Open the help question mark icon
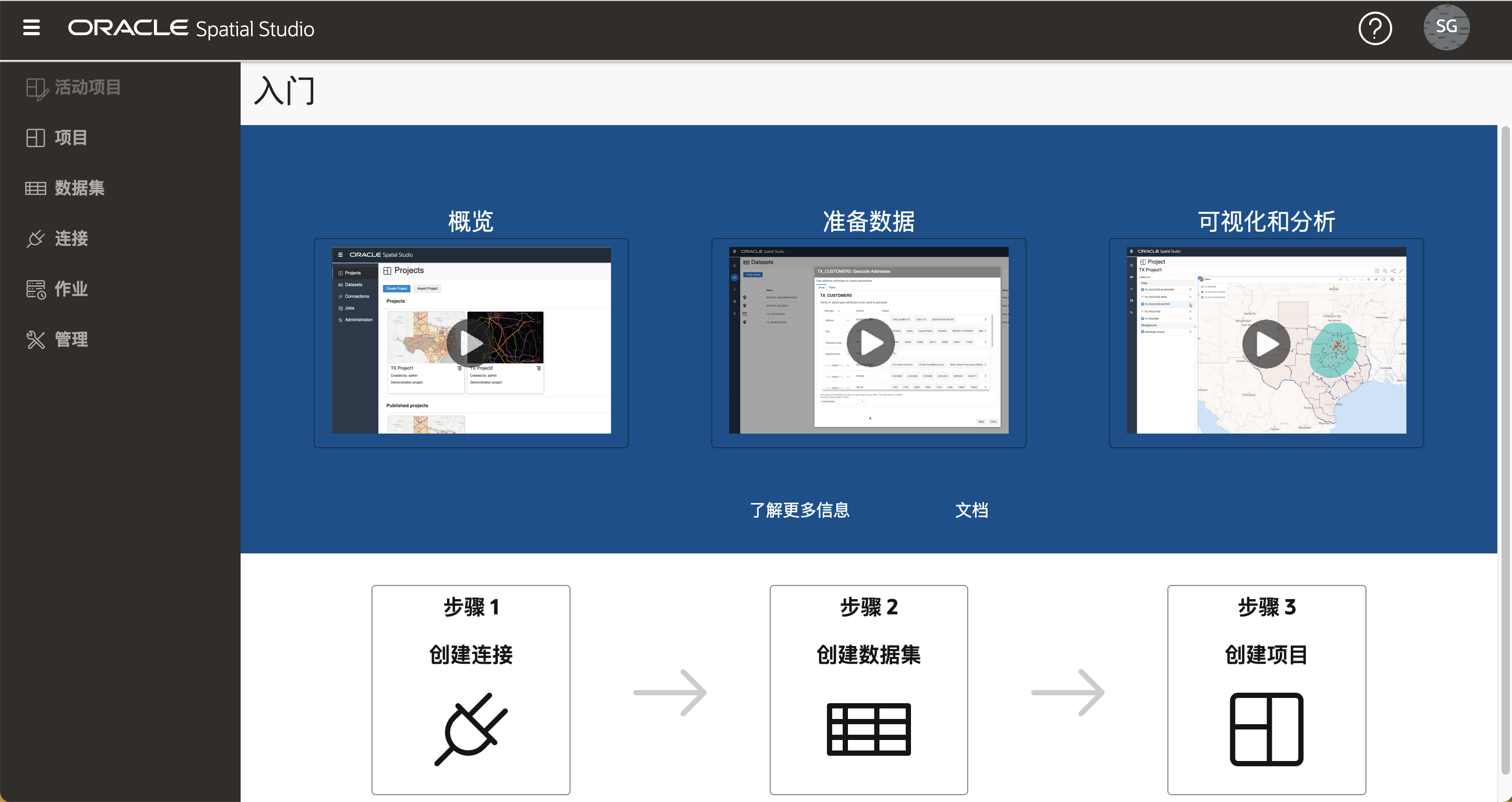The image size is (1512, 802). pyautogui.click(x=1375, y=28)
